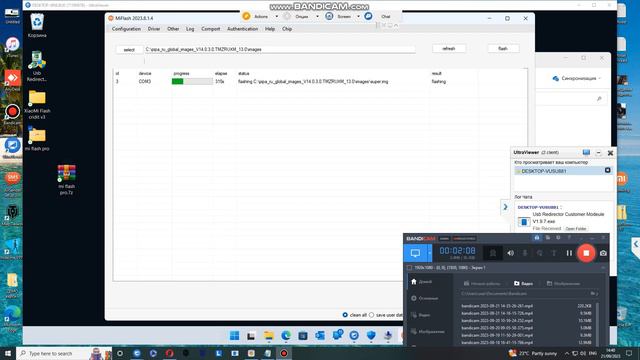The width and height of the screenshot is (640, 360).
Task: Toggle Bandicam text overlay icon
Action: (554, 253)
